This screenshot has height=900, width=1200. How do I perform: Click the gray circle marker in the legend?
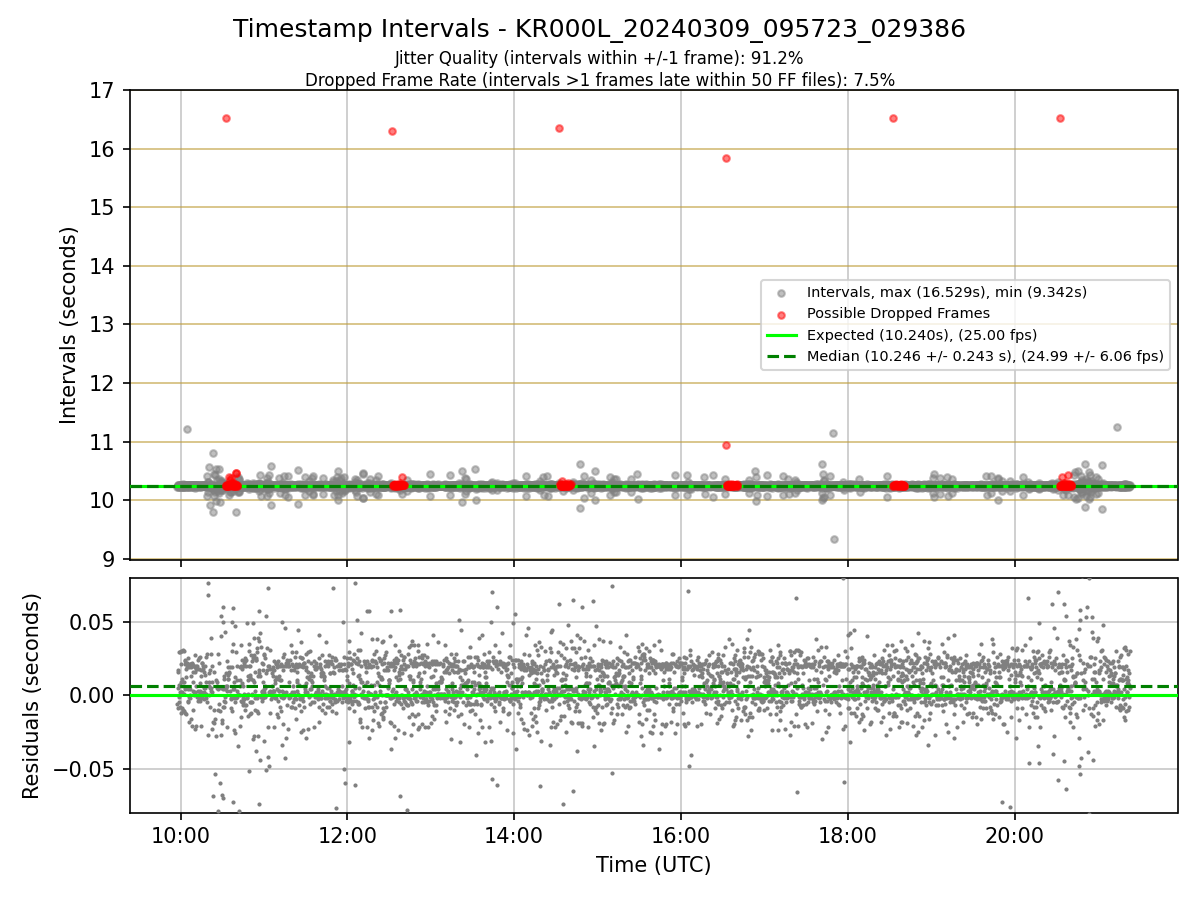[x=781, y=293]
